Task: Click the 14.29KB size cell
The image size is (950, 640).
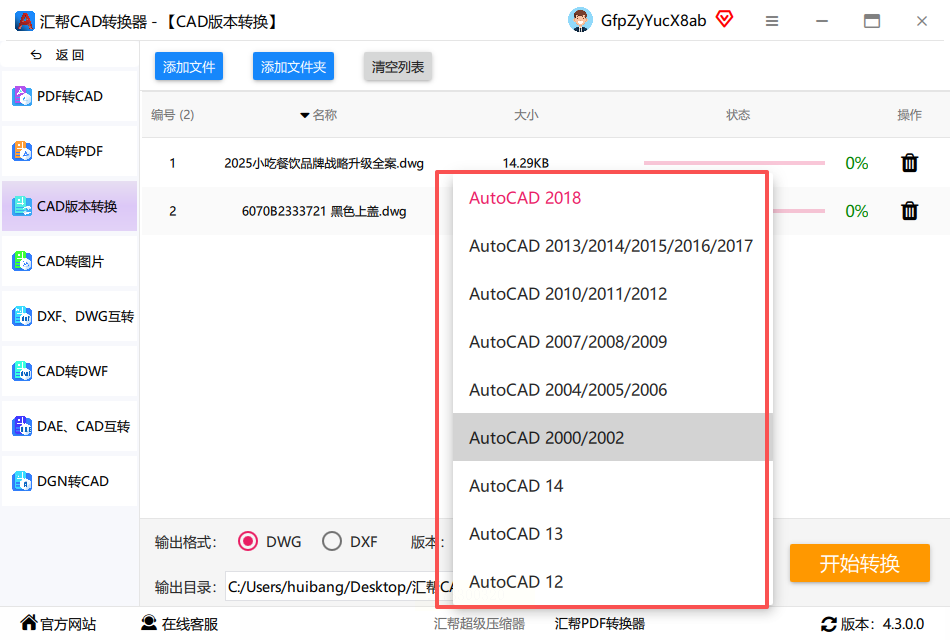Action: (x=525, y=163)
